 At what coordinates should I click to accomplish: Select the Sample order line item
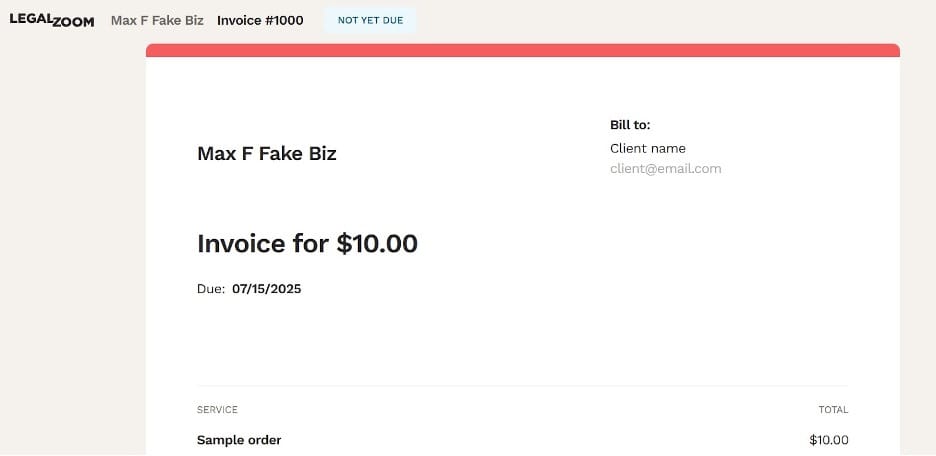[239, 440]
